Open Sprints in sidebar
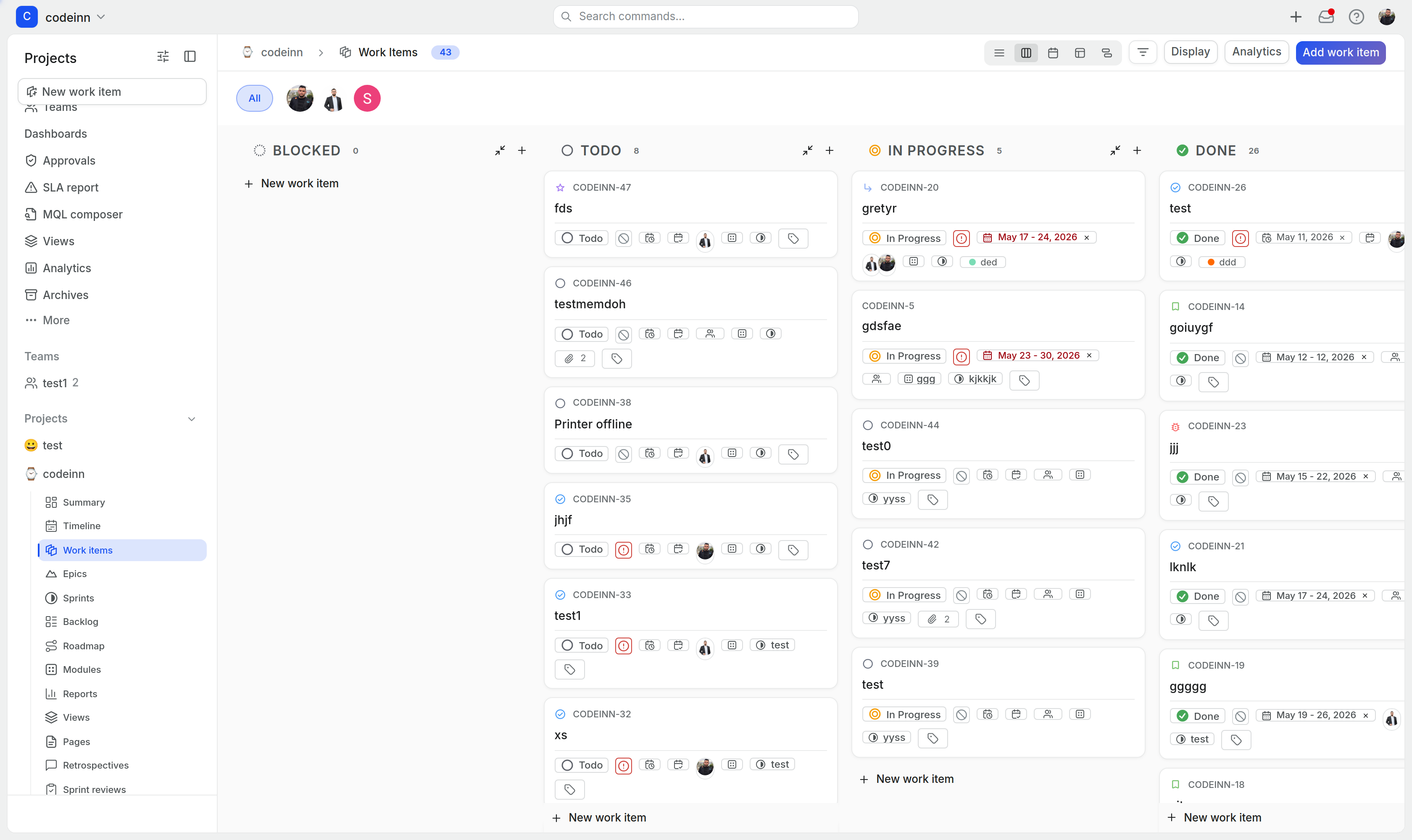The image size is (1412, 840). coord(78,598)
